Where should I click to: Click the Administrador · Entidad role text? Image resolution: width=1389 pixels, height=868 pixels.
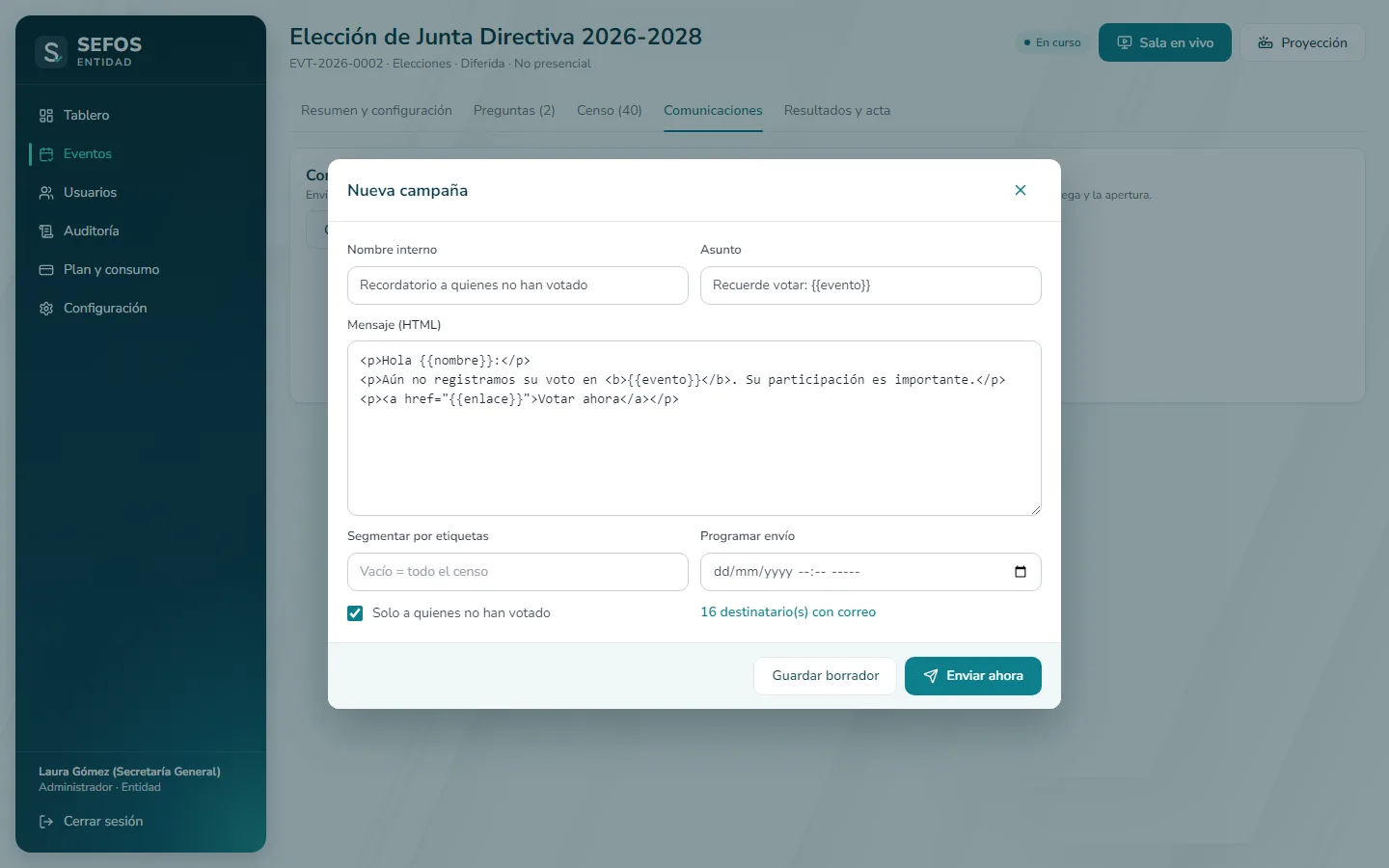coord(99,787)
